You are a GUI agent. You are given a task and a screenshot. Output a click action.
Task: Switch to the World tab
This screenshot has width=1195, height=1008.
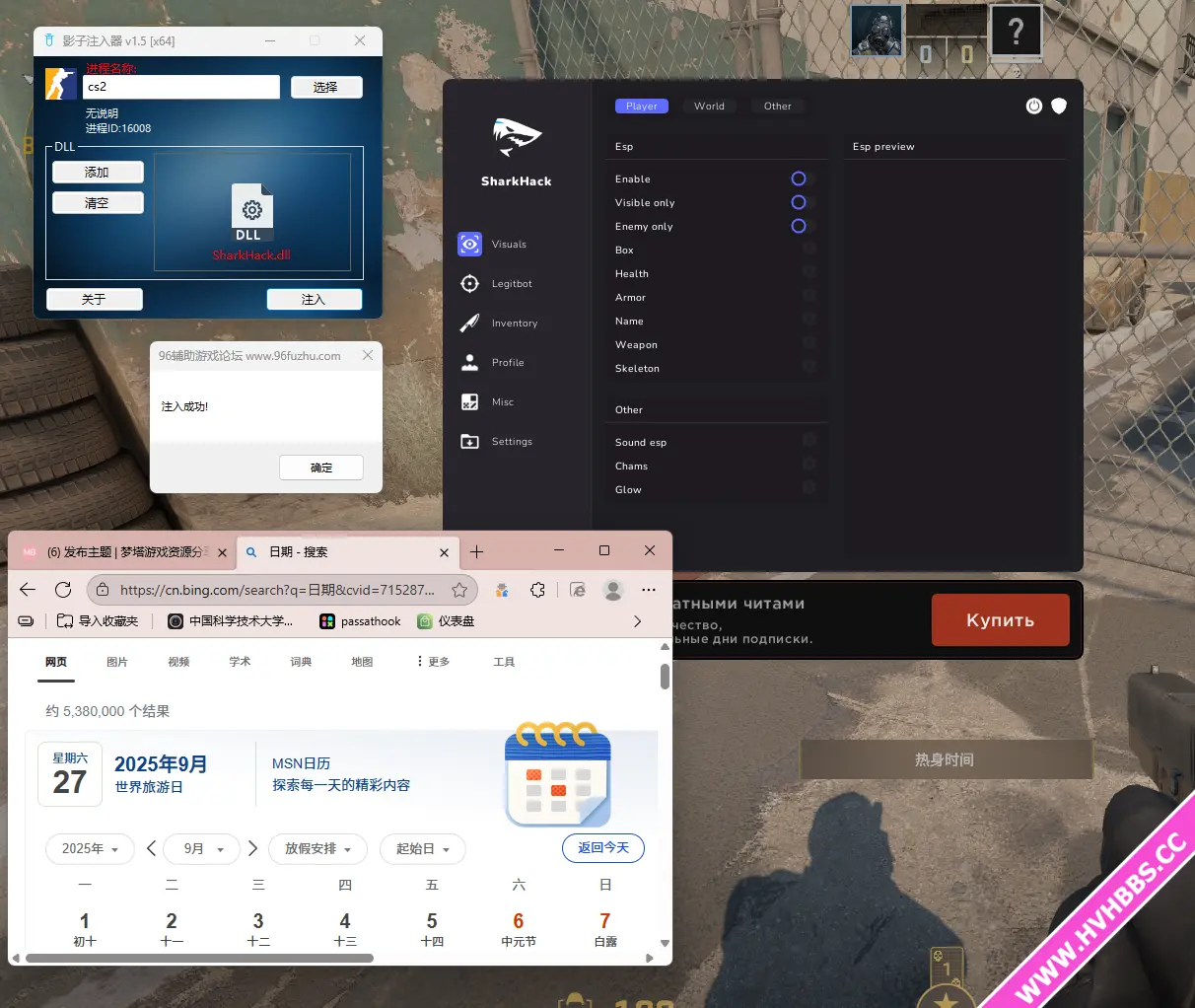709,107
